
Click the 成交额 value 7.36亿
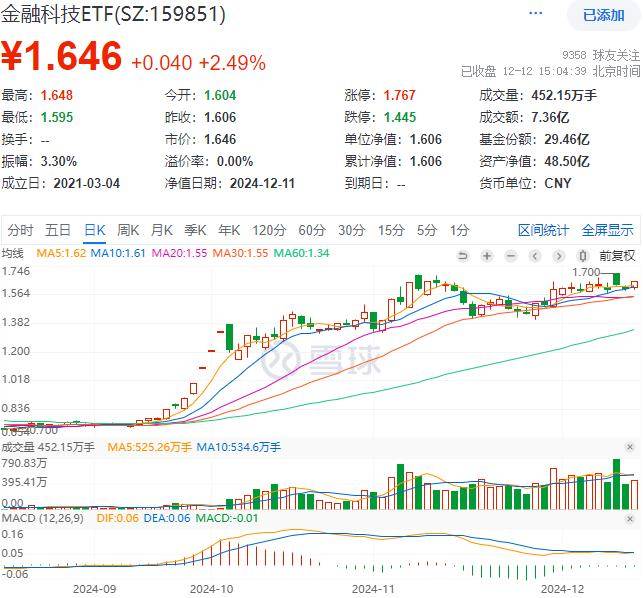point(550,117)
